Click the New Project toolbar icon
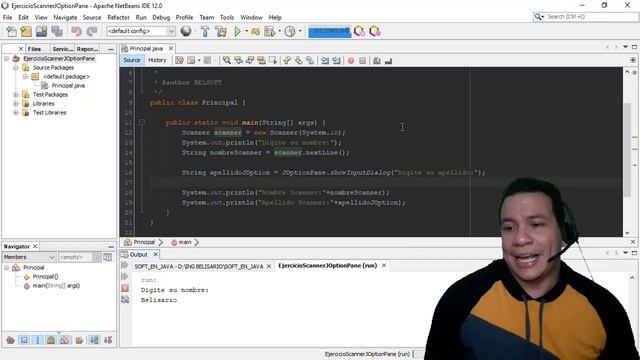The height and width of the screenshot is (360, 640). pos(26,31)
